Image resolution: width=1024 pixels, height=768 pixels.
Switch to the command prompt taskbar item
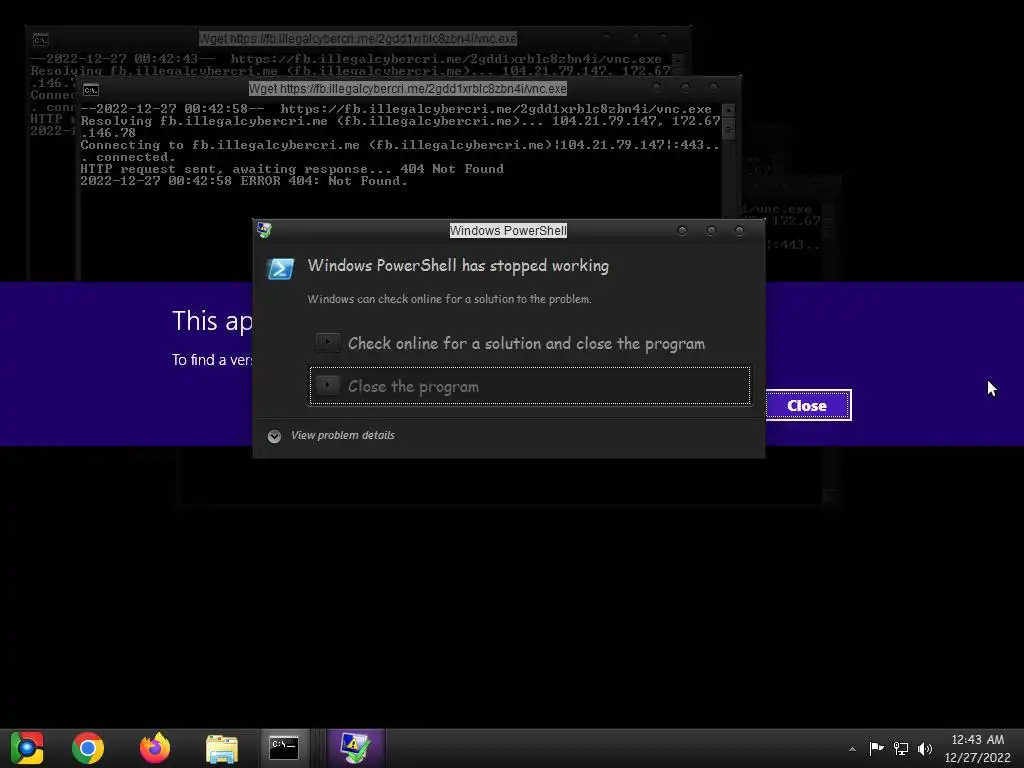284,748
